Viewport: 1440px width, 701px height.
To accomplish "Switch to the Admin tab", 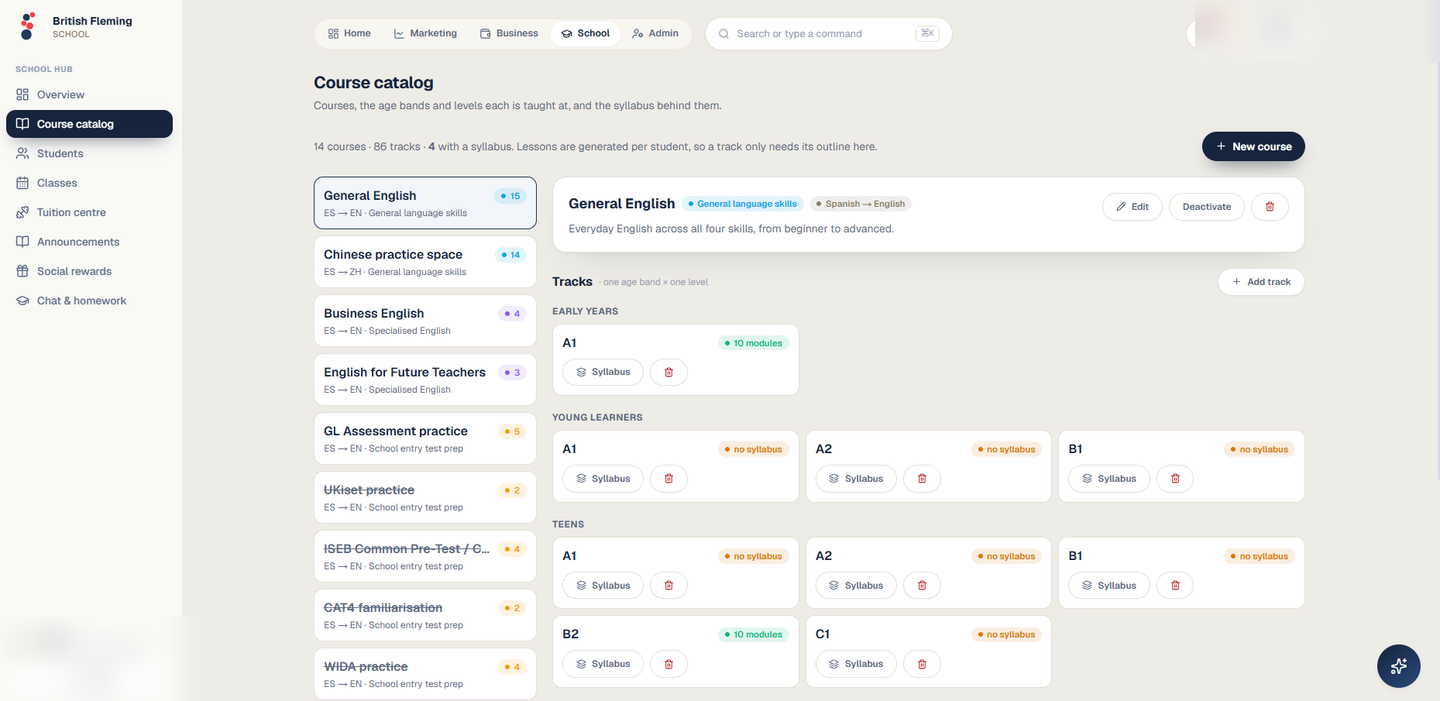I will (655, 33).
